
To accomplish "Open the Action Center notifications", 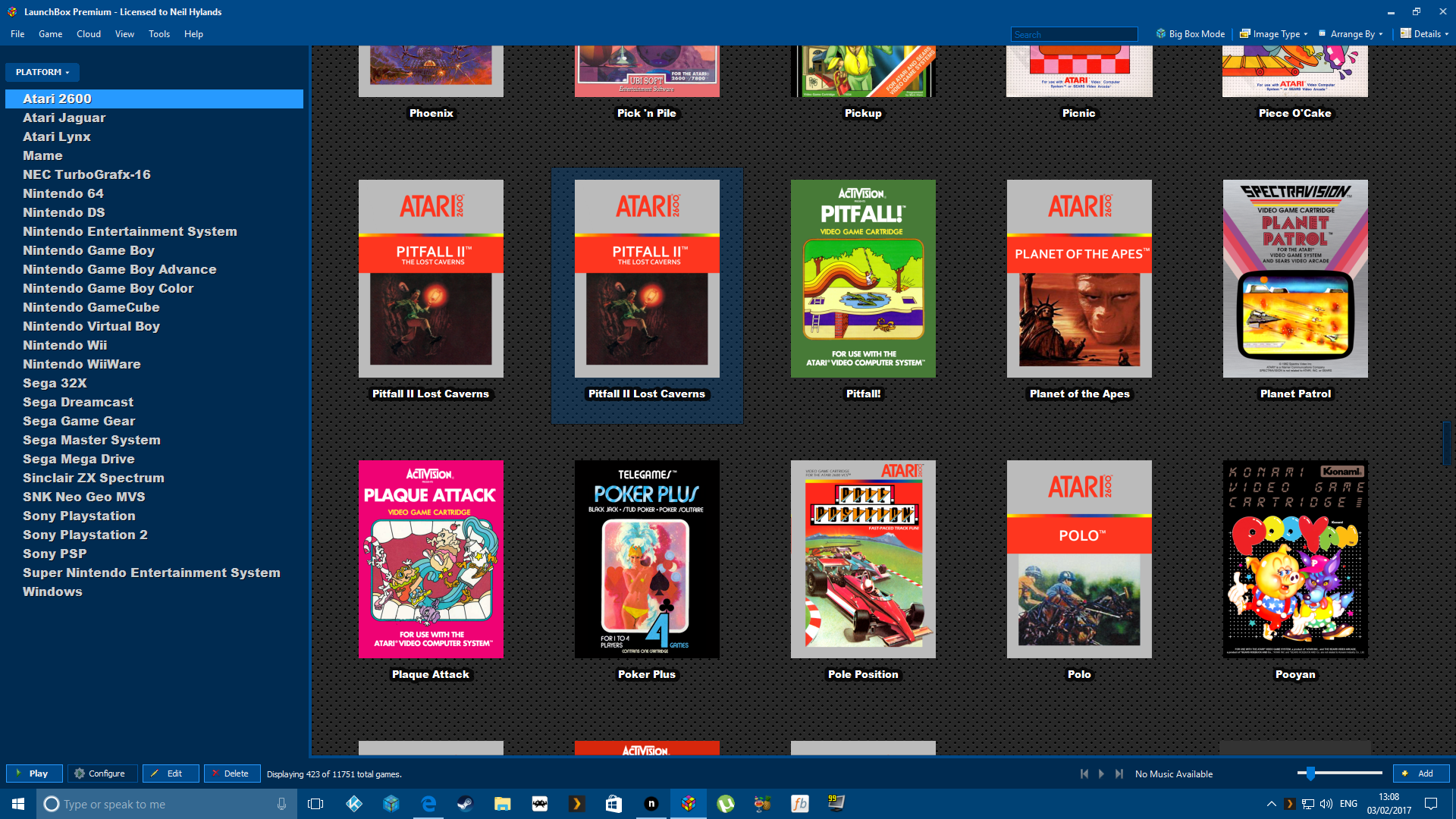I will pyautogui.click(x=1431, y=804).
